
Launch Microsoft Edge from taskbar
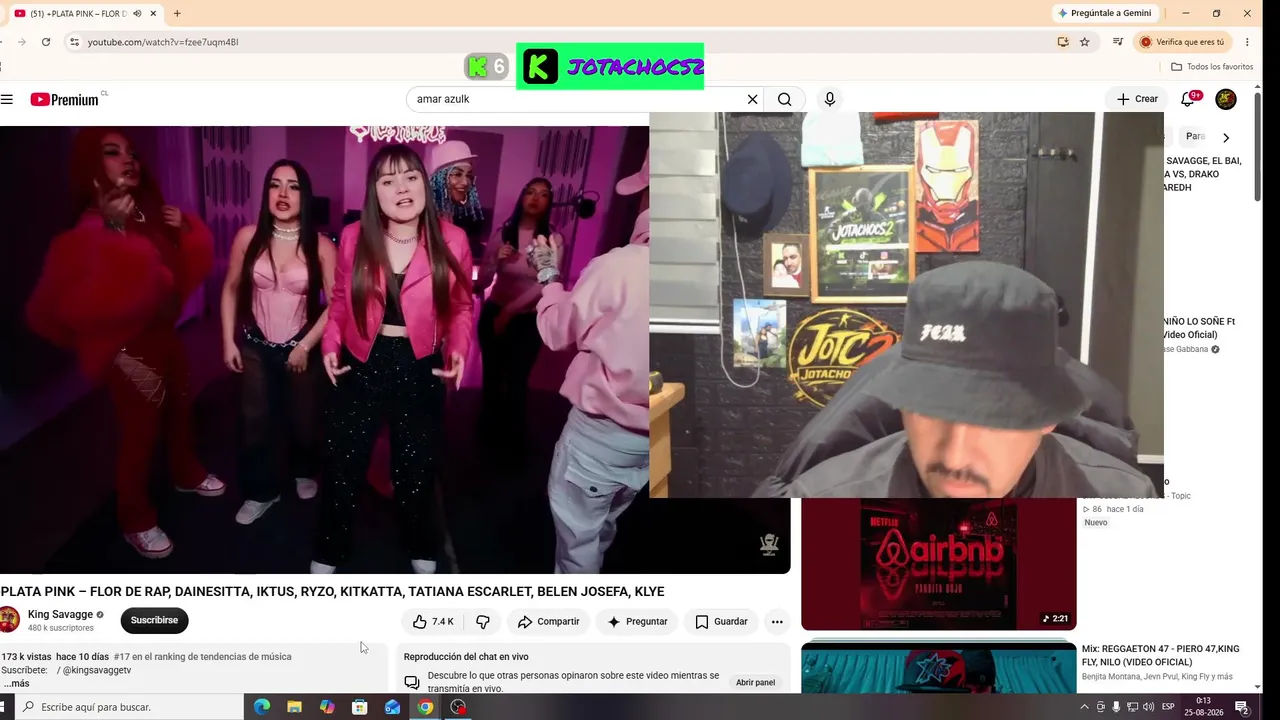coord(262,707)
